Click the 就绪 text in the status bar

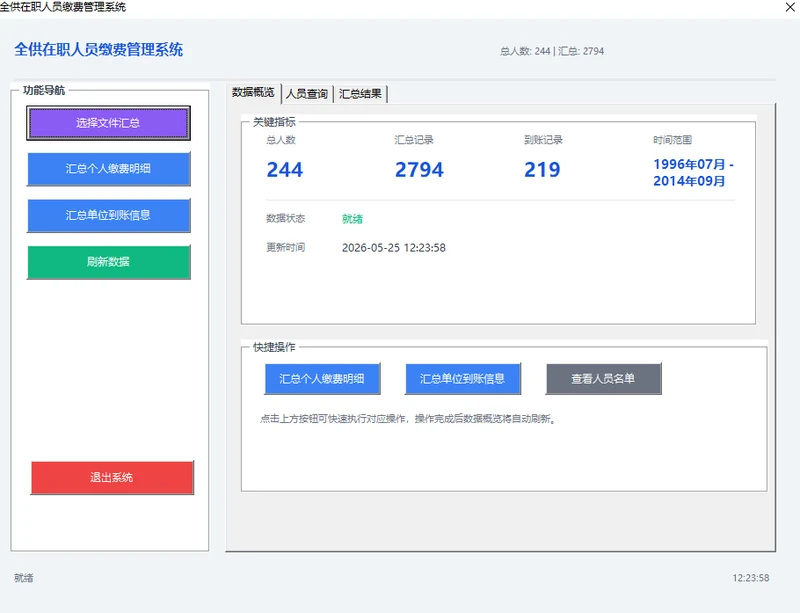[x=23, y=578]
